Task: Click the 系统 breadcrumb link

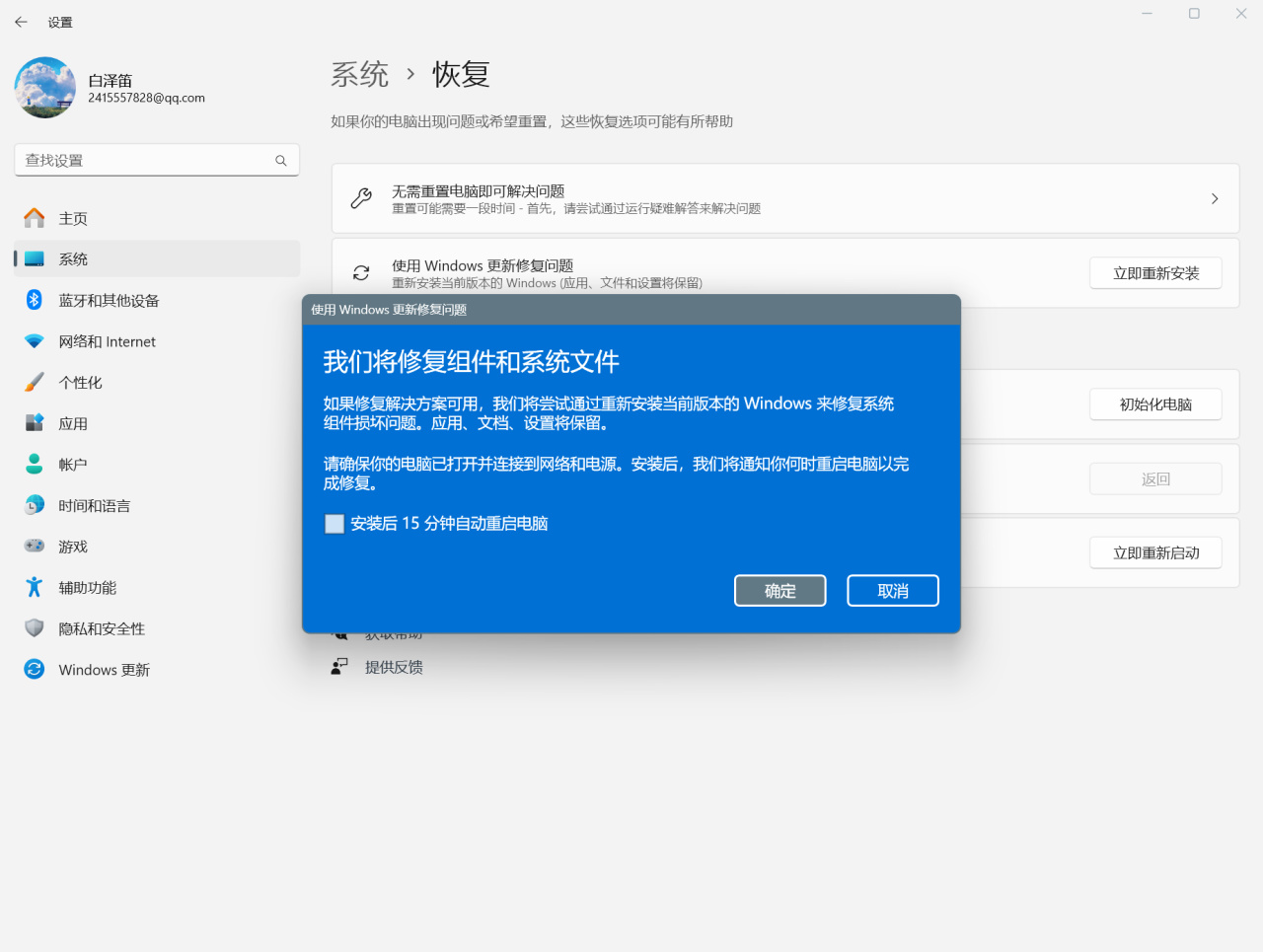Action: 360,74
